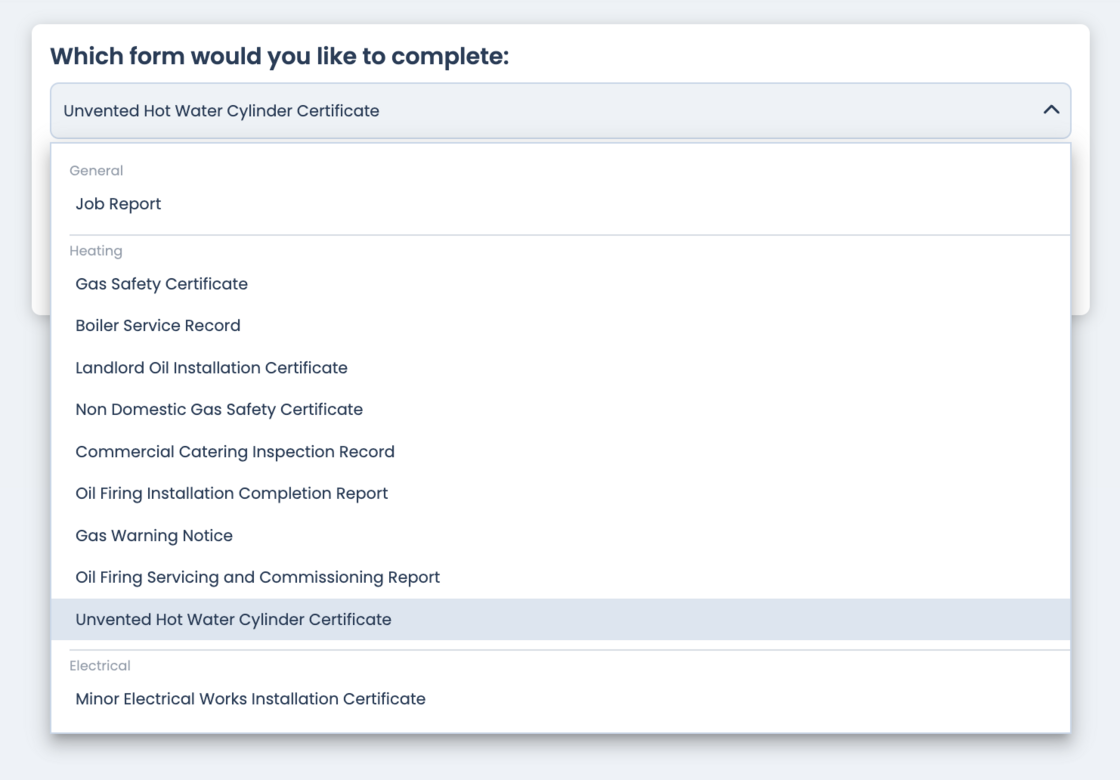This screenshot has height=780, width=1120.
Task: Click the General group header
Action: pyautogui.click(x=96, y=171)
